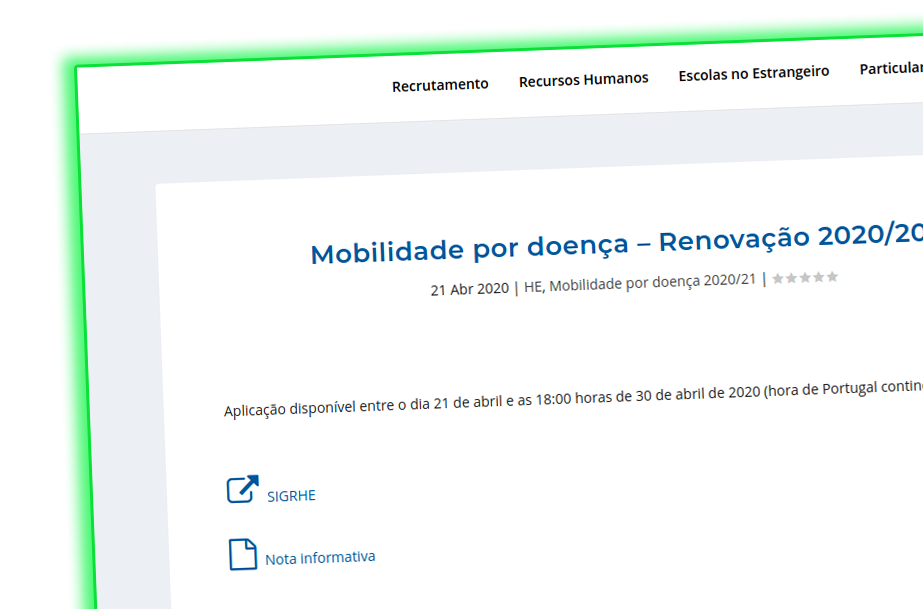Open the Recrutamento menu
923x609 pixels.
pyautogui.click(x=440, y=84)
